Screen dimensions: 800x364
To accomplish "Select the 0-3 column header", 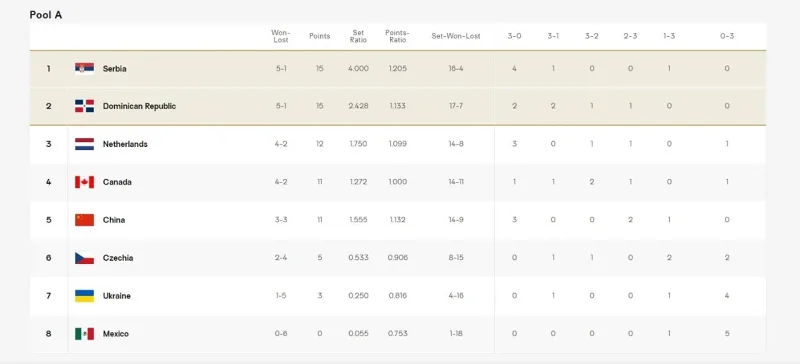I will [x=727, y=36].
